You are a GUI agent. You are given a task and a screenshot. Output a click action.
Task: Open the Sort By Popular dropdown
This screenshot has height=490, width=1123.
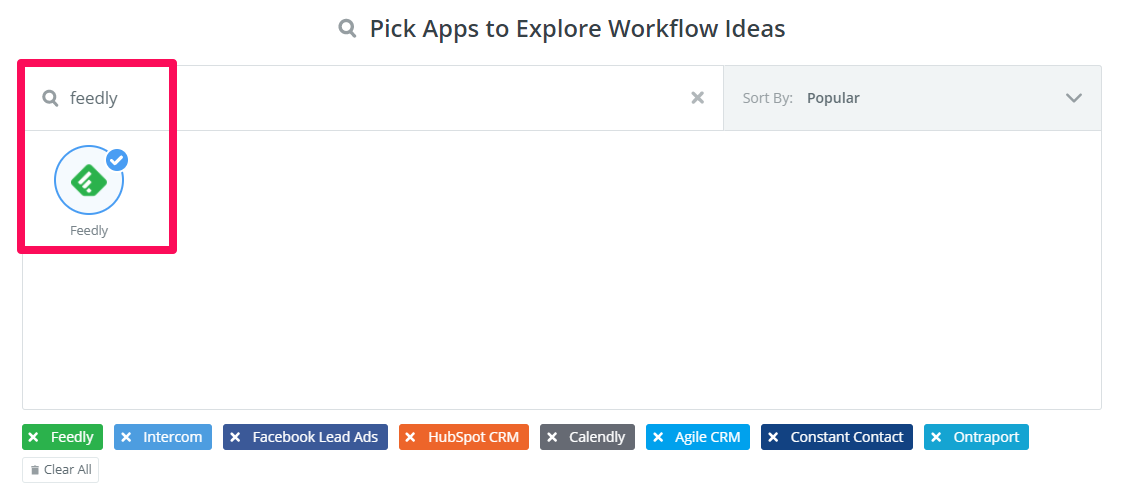click(x=912, y=98)
